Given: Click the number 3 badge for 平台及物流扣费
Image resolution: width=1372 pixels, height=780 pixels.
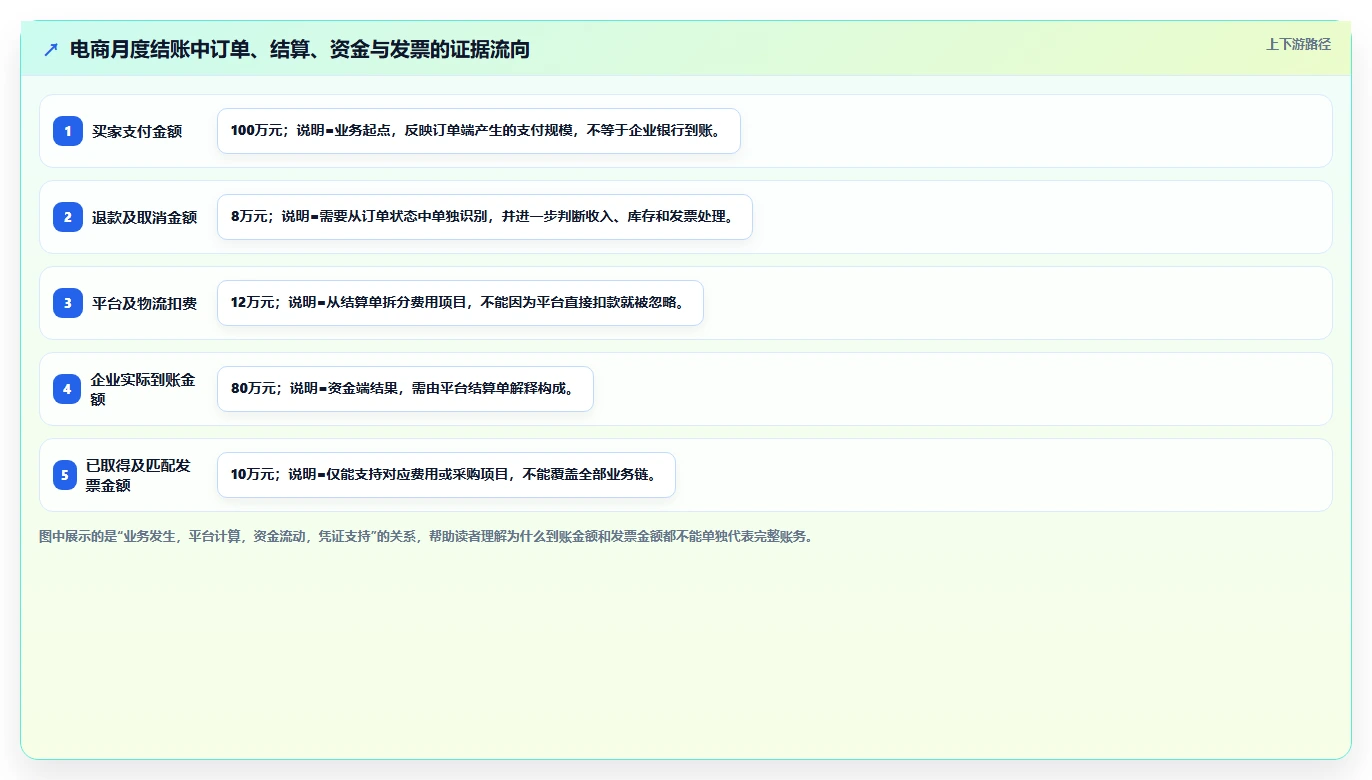Looking at the screenshot, I should point(68,303).
